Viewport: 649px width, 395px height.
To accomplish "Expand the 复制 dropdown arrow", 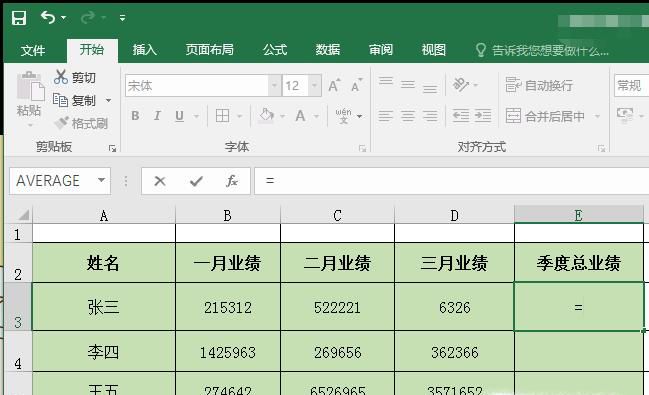I will tap(108, 100).
